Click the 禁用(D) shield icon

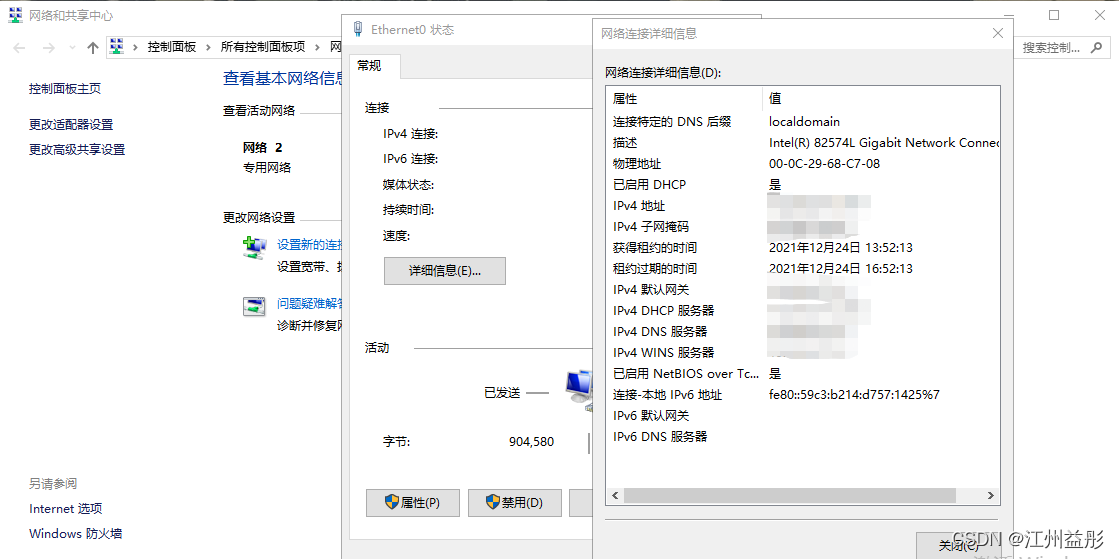(x=492, y=503)
